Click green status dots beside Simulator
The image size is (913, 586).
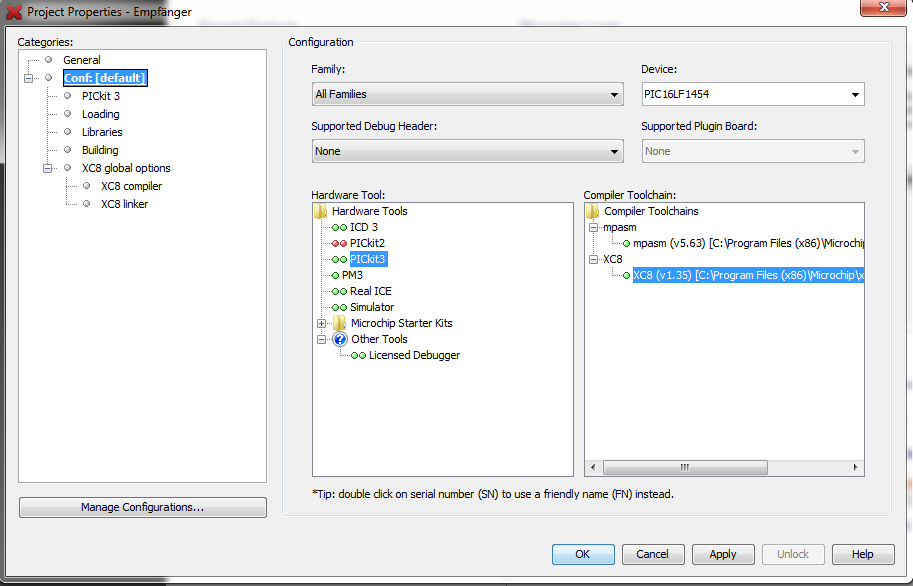(x=339, y=308)
